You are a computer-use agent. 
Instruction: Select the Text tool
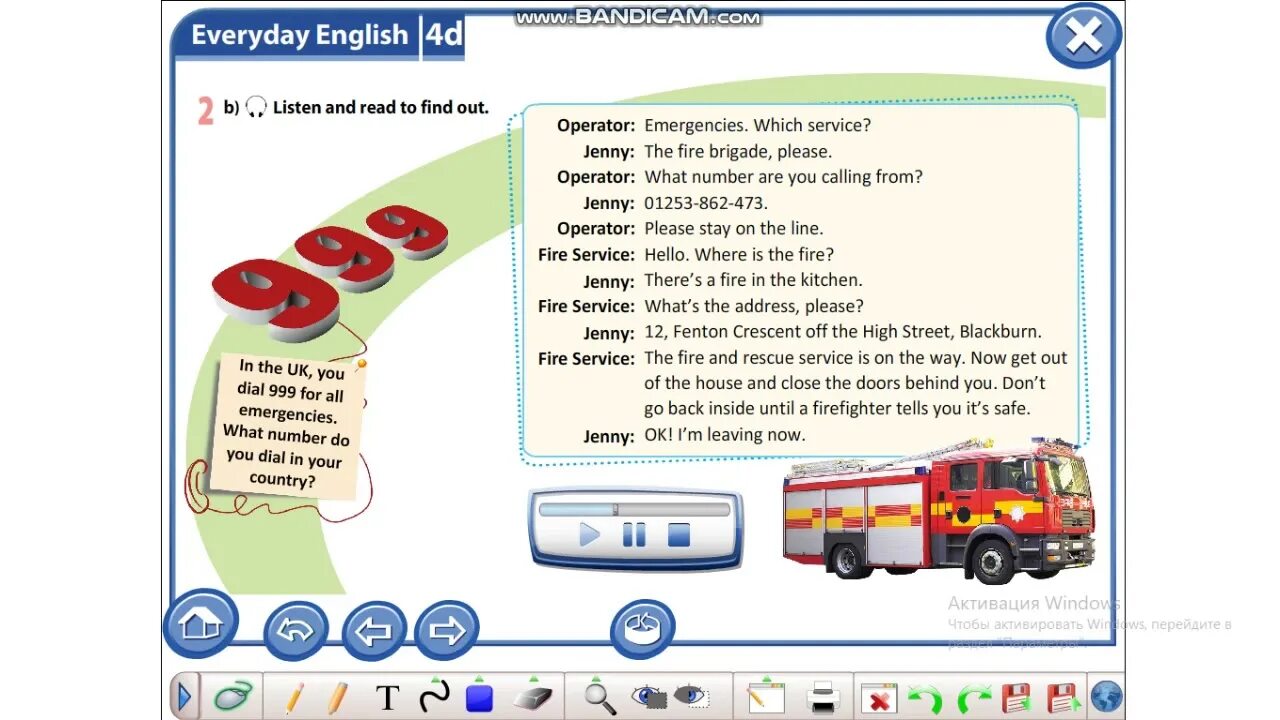click(388, 698)
